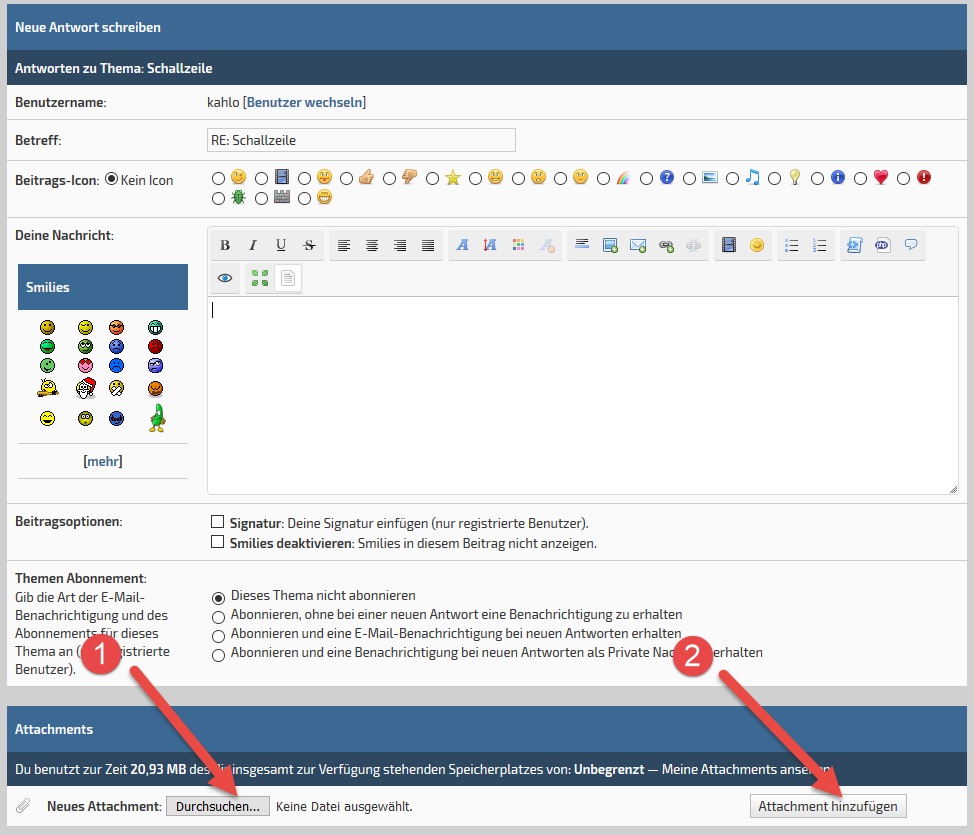The image size is (974, 835).
Task: Insert a video using film icon
Action: [x=729, y=245]
